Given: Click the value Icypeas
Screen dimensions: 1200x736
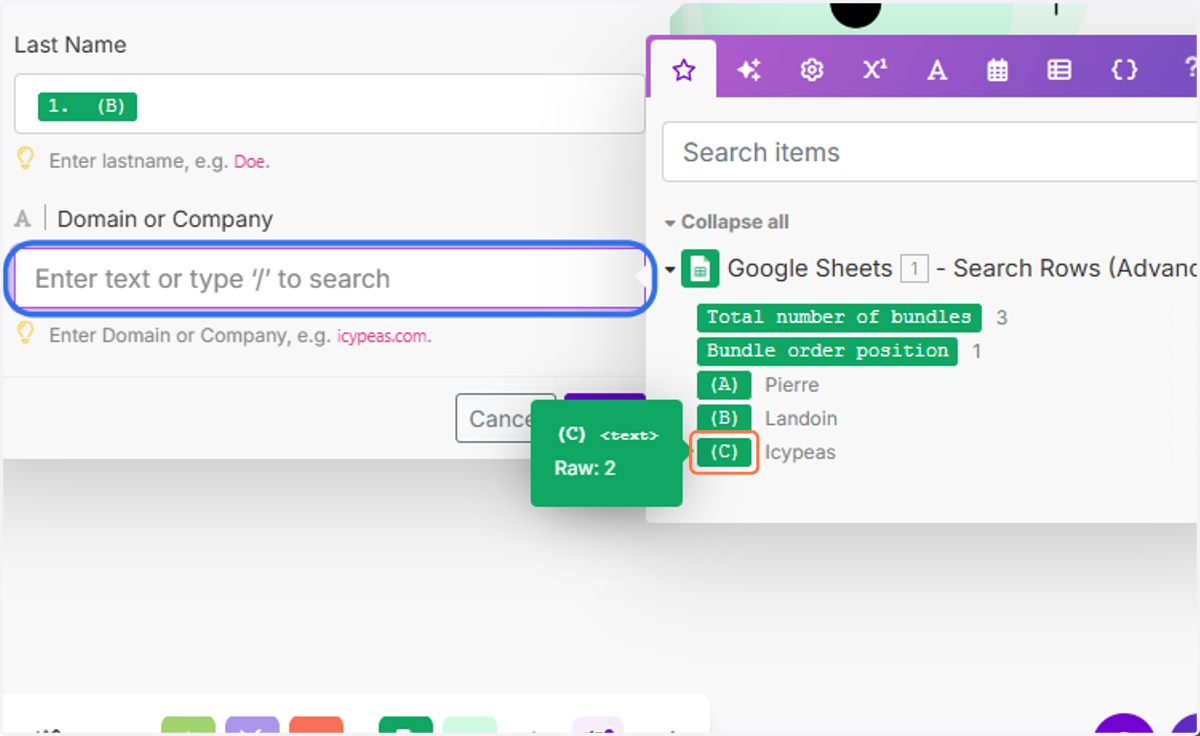Looking at the screenshot, I should 800,453.
